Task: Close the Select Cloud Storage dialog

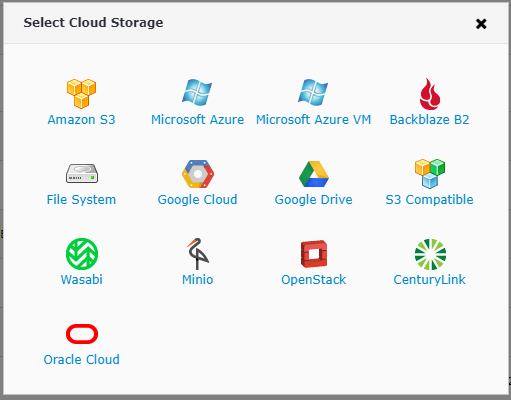Action: [481, 24]
